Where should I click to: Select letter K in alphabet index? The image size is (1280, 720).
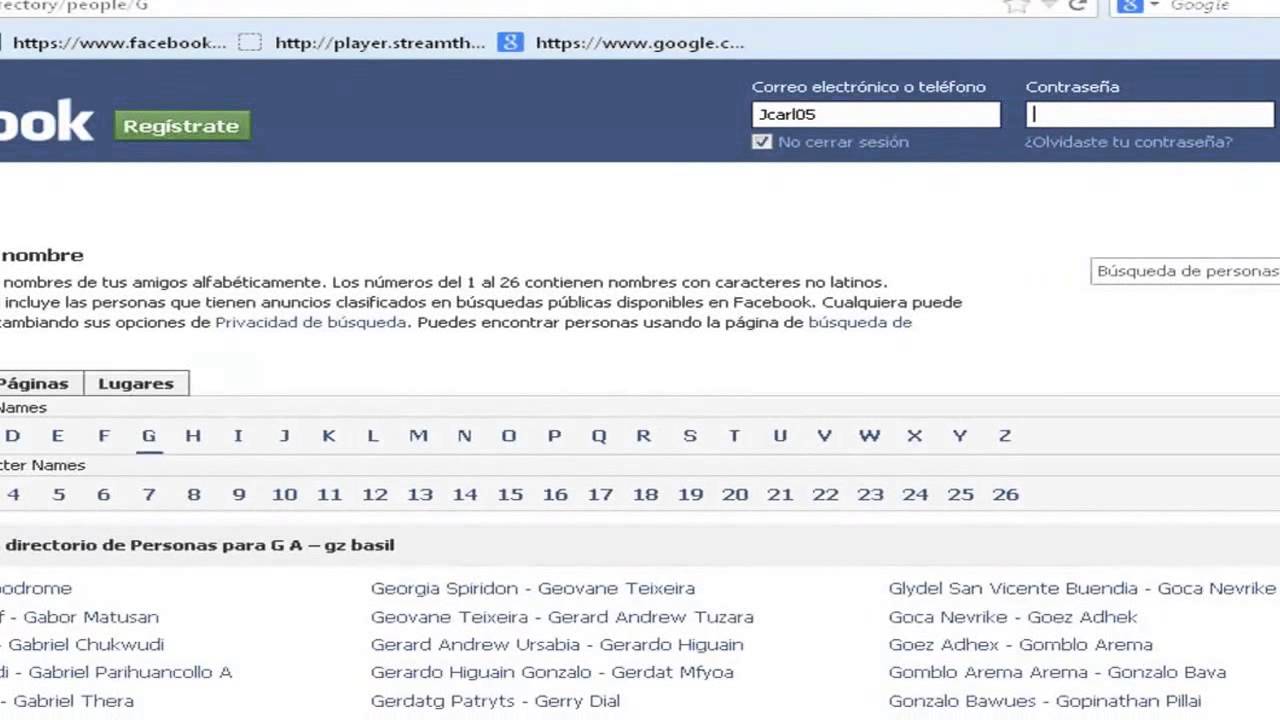pyautogui.click(x=328, y=436)
